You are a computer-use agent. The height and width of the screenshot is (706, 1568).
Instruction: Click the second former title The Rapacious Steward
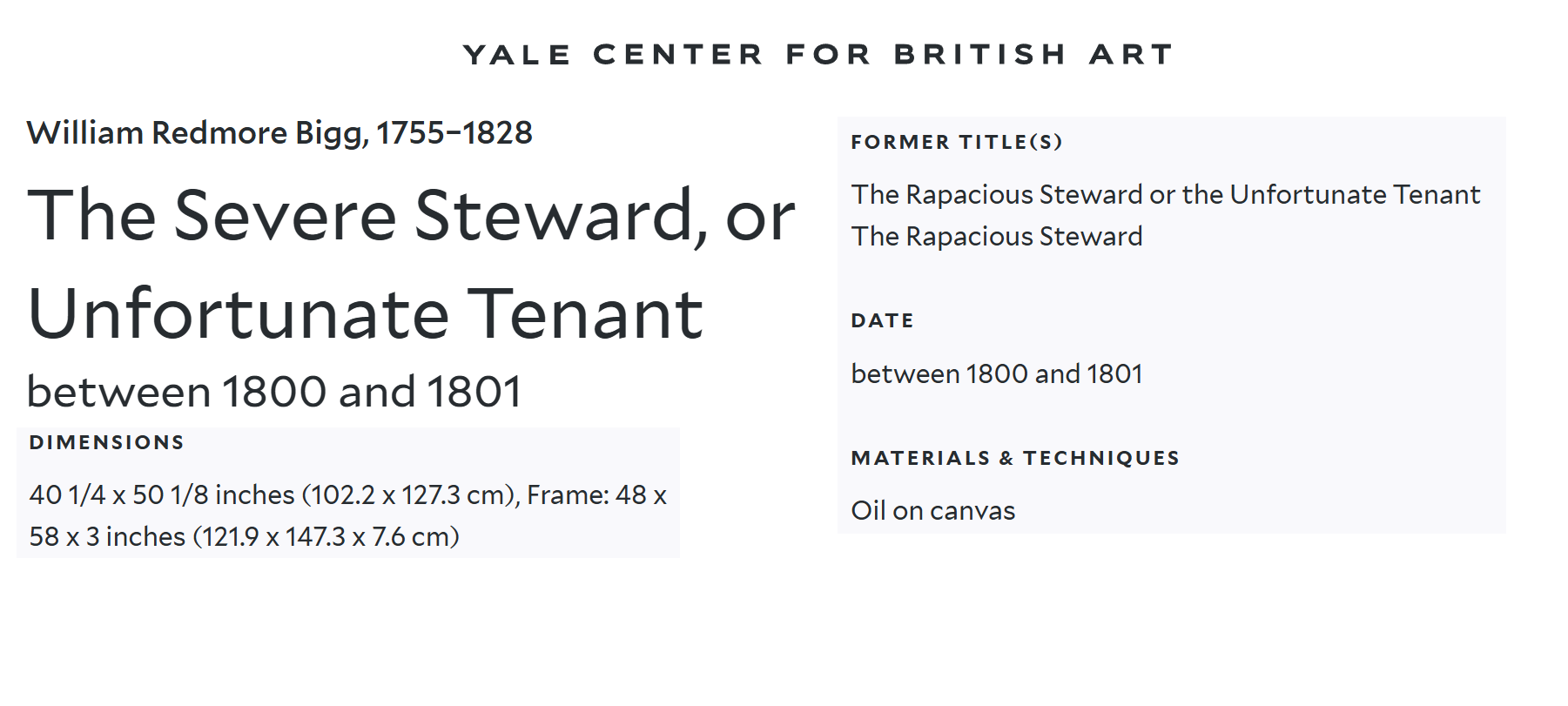point(997,236)
